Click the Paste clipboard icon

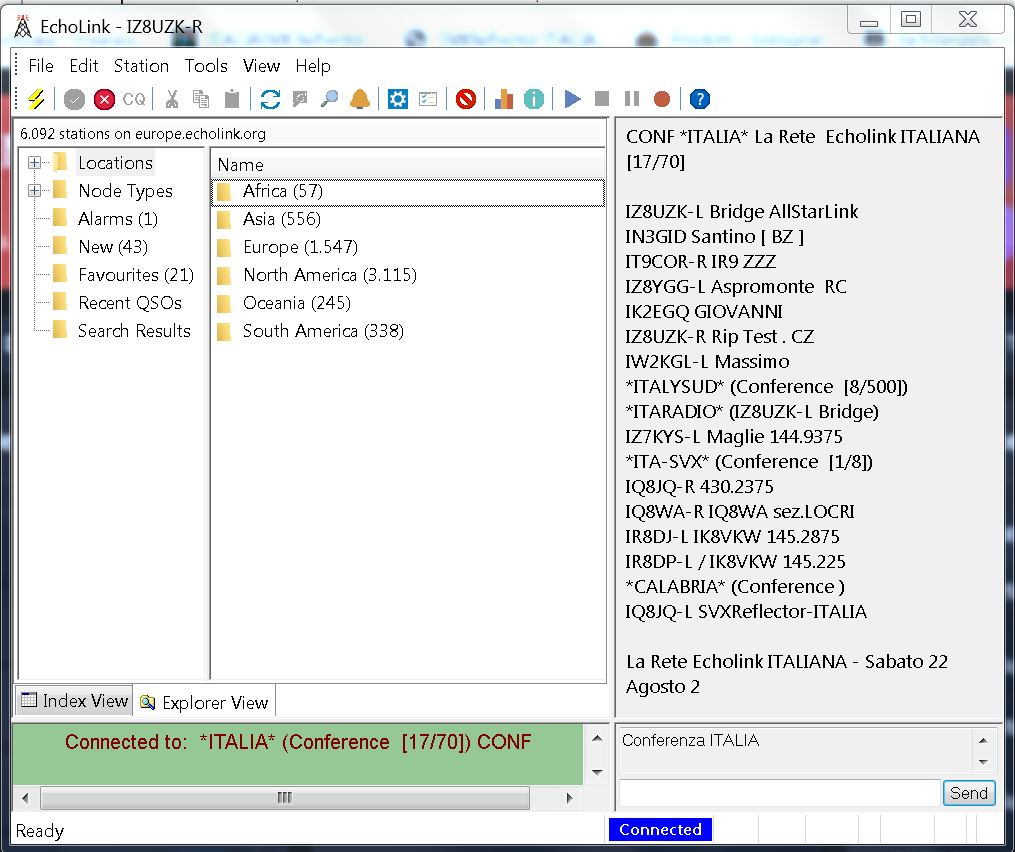coord(232,99)
